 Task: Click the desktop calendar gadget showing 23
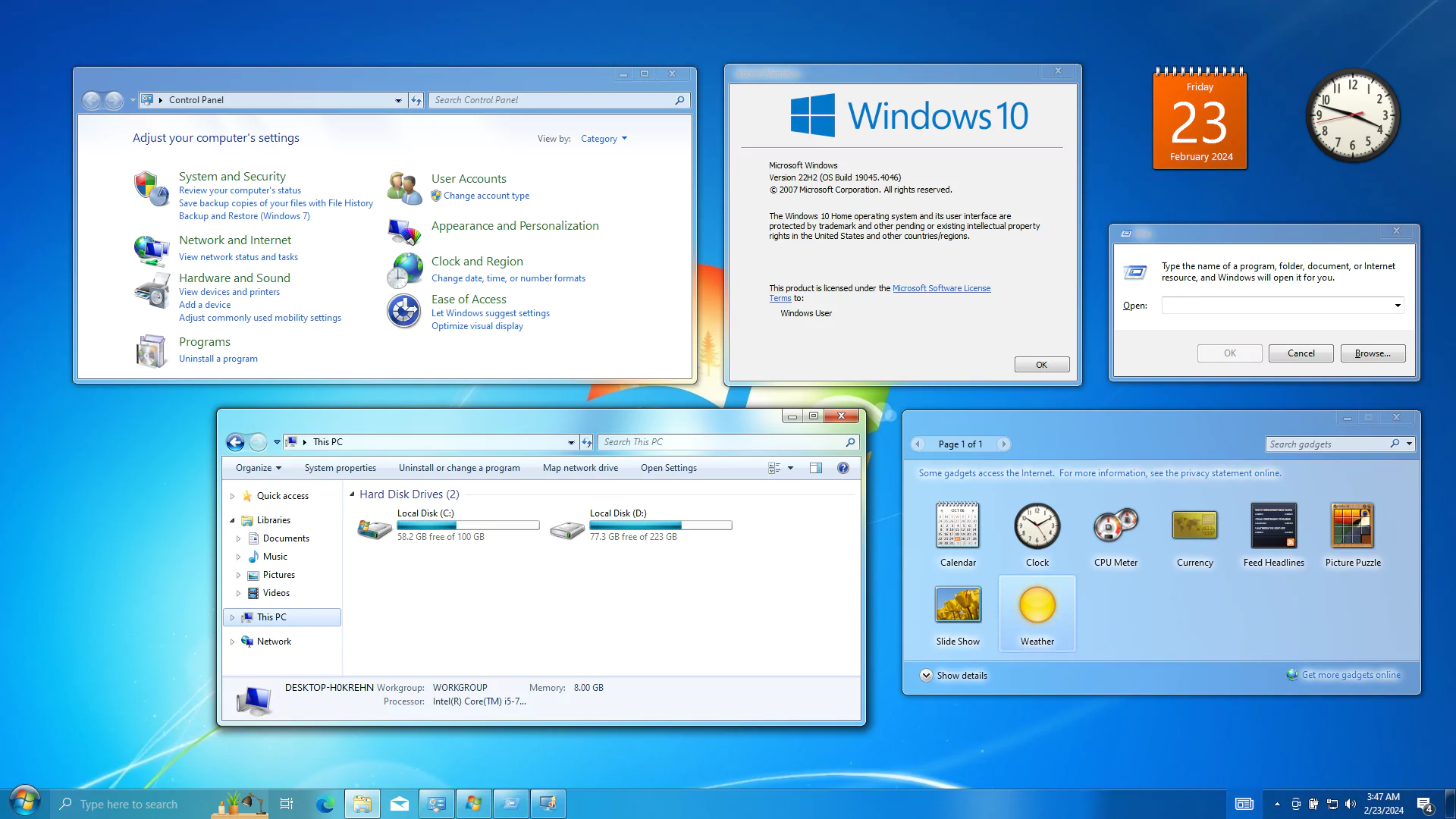pos(1200,118)
